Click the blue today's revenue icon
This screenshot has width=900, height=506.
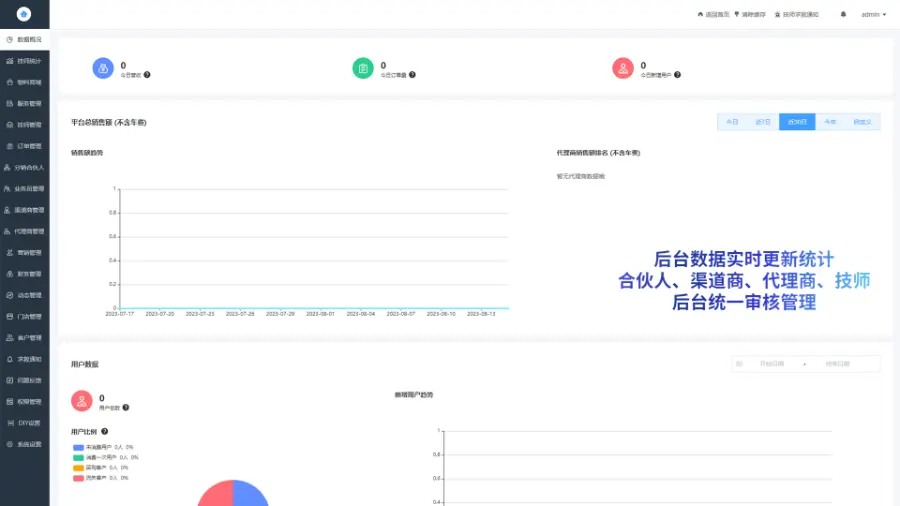tap(103, 68)
